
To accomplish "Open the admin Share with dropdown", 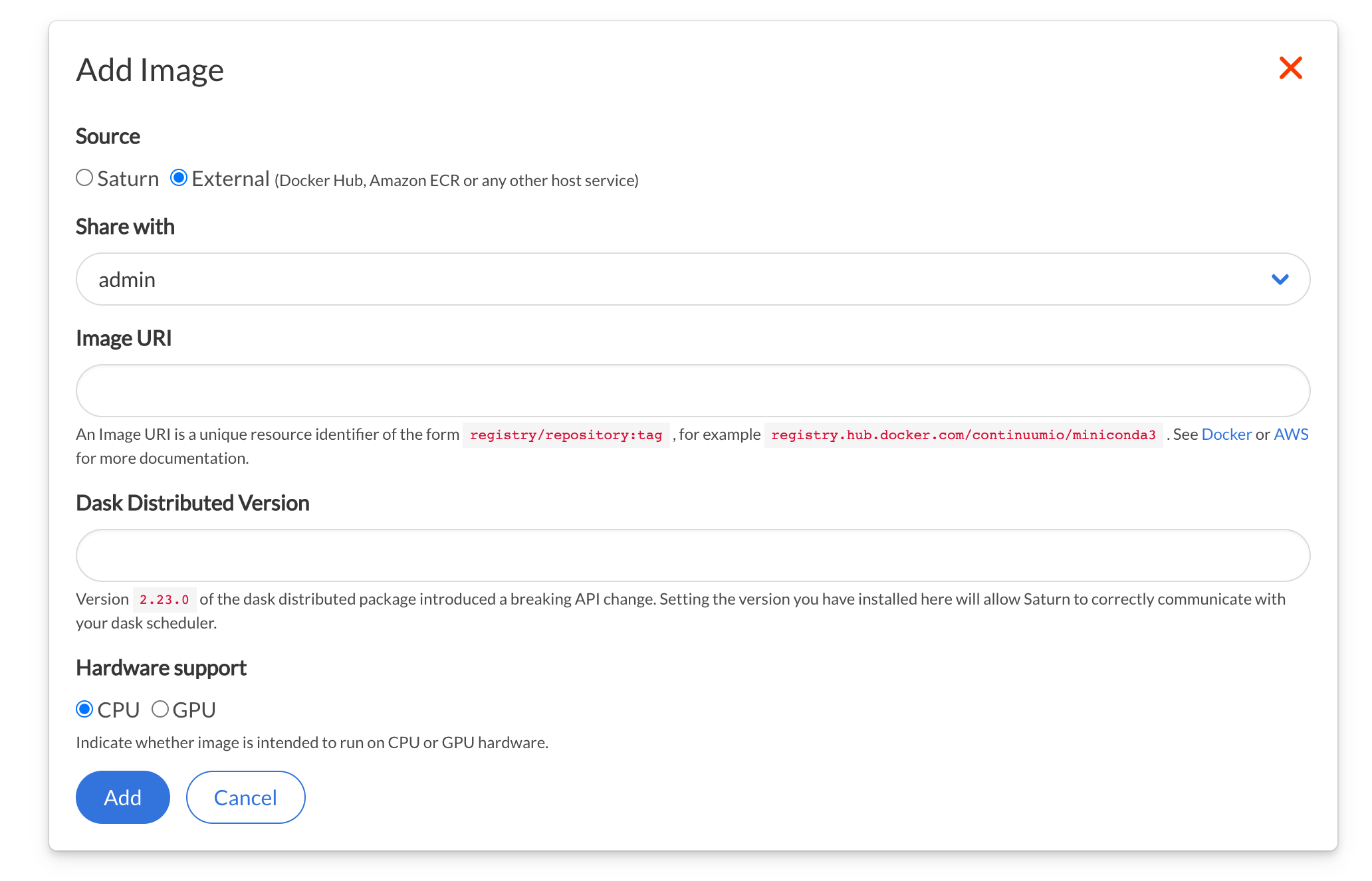I will point(665,280).
